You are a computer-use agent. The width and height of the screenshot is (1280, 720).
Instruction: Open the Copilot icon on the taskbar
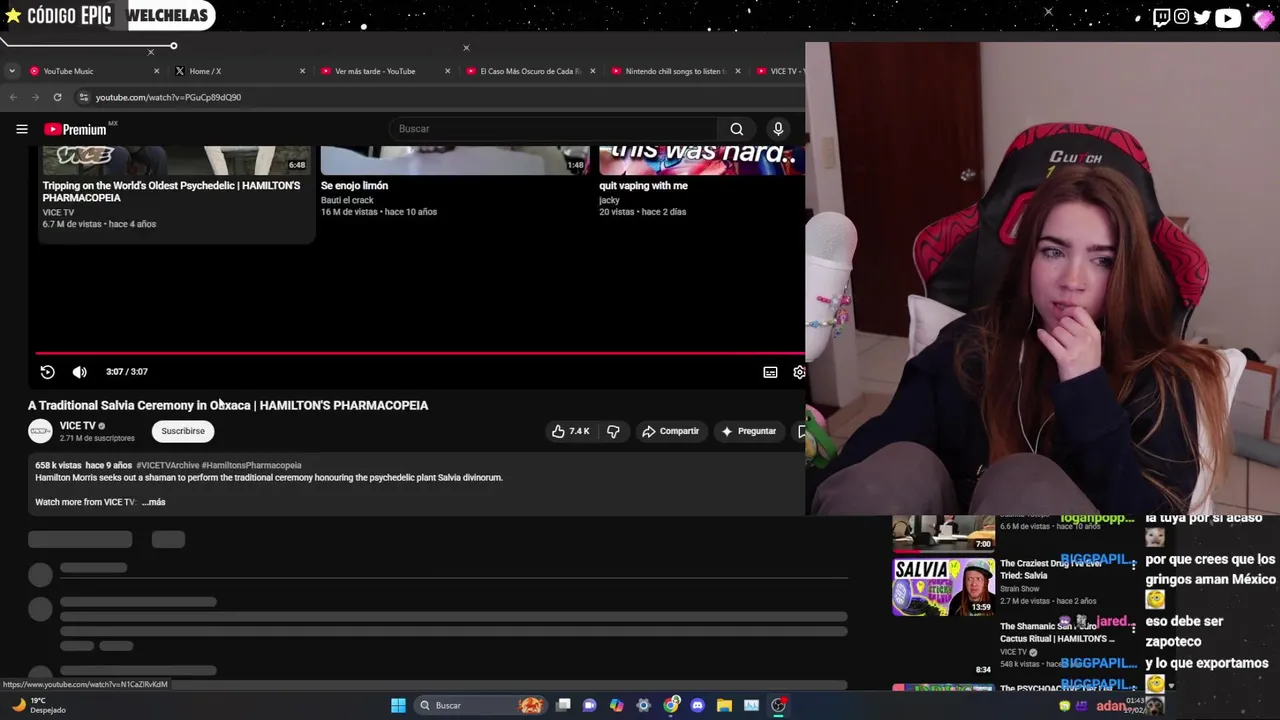coord(616,705)
